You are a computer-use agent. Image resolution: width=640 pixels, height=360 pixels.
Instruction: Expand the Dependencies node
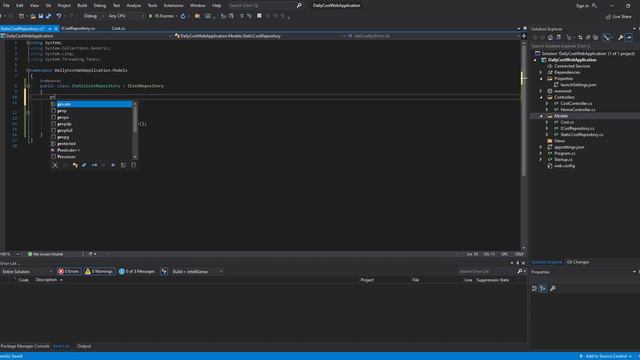coord(541,72)
